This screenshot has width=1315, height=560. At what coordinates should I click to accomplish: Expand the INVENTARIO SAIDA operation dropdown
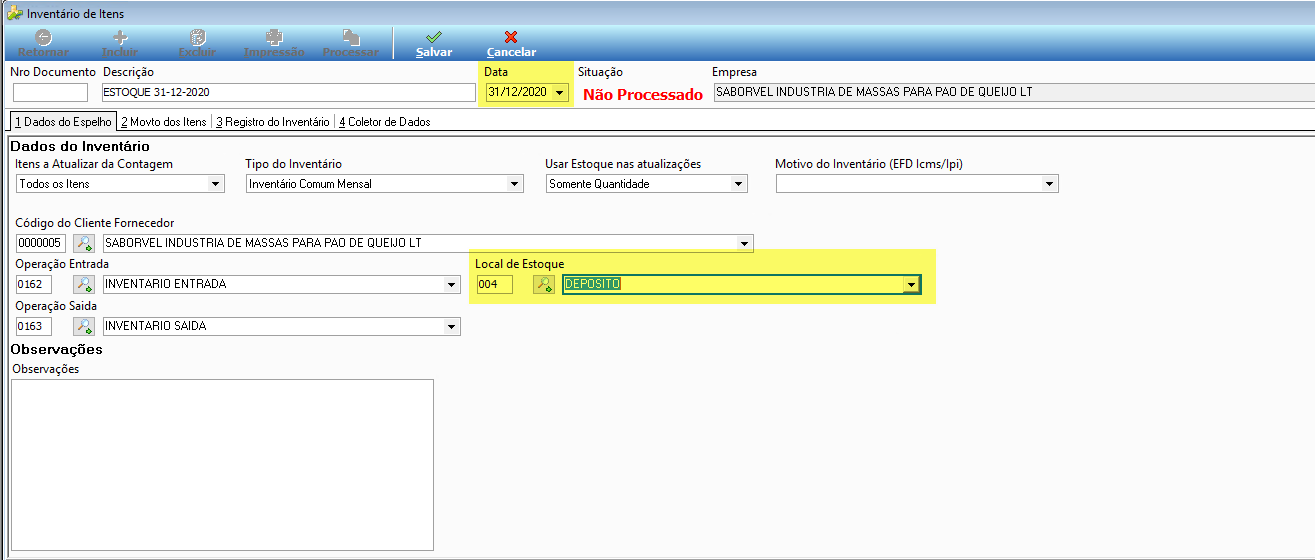(452, 326)
